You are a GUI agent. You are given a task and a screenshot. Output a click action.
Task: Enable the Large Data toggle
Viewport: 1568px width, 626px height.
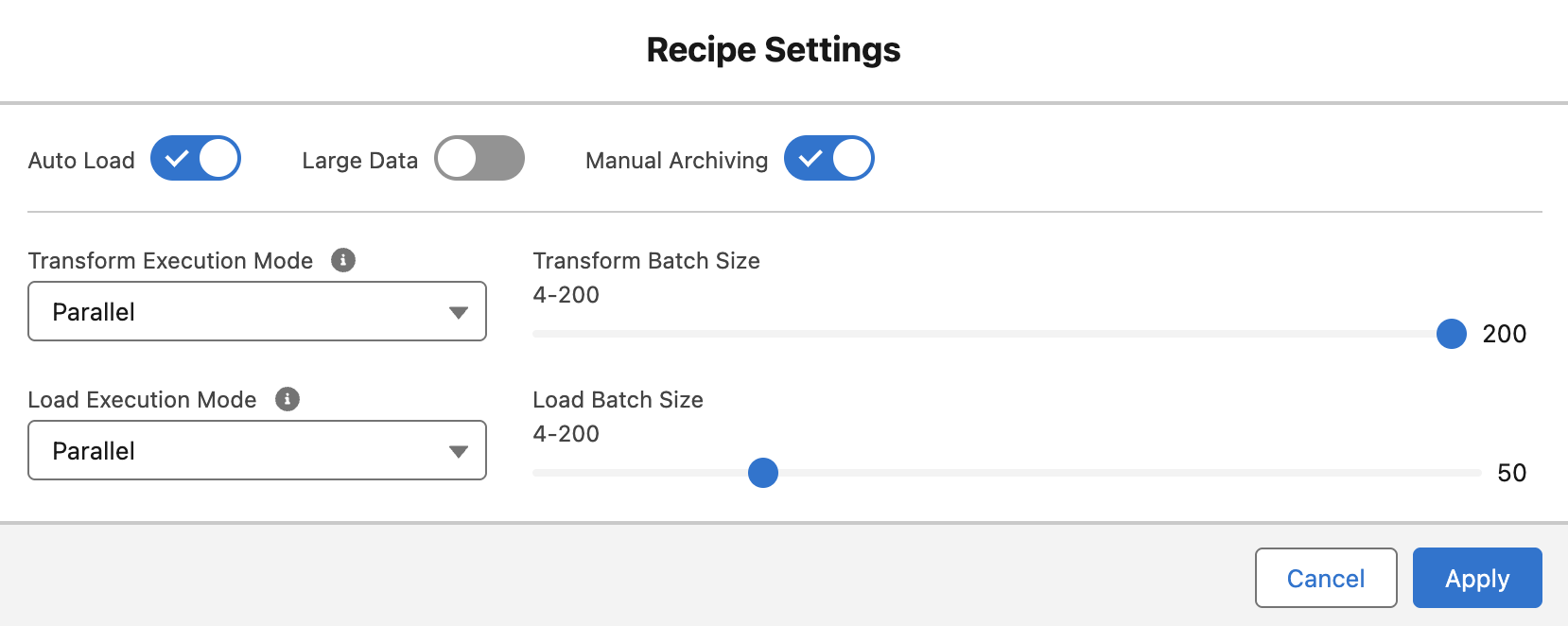pos(479,159)
